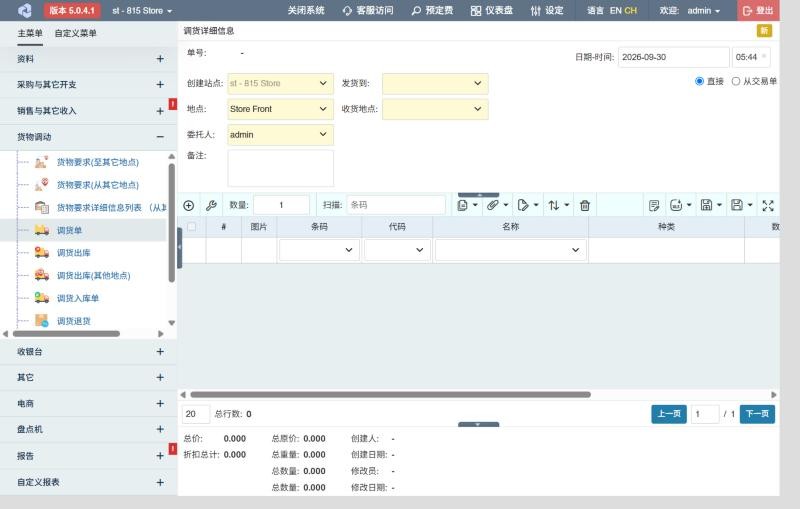Viewport: 800px width, 509px height.
Task: Open the 委托人 admin dropdown
Action: click(281, 135)
